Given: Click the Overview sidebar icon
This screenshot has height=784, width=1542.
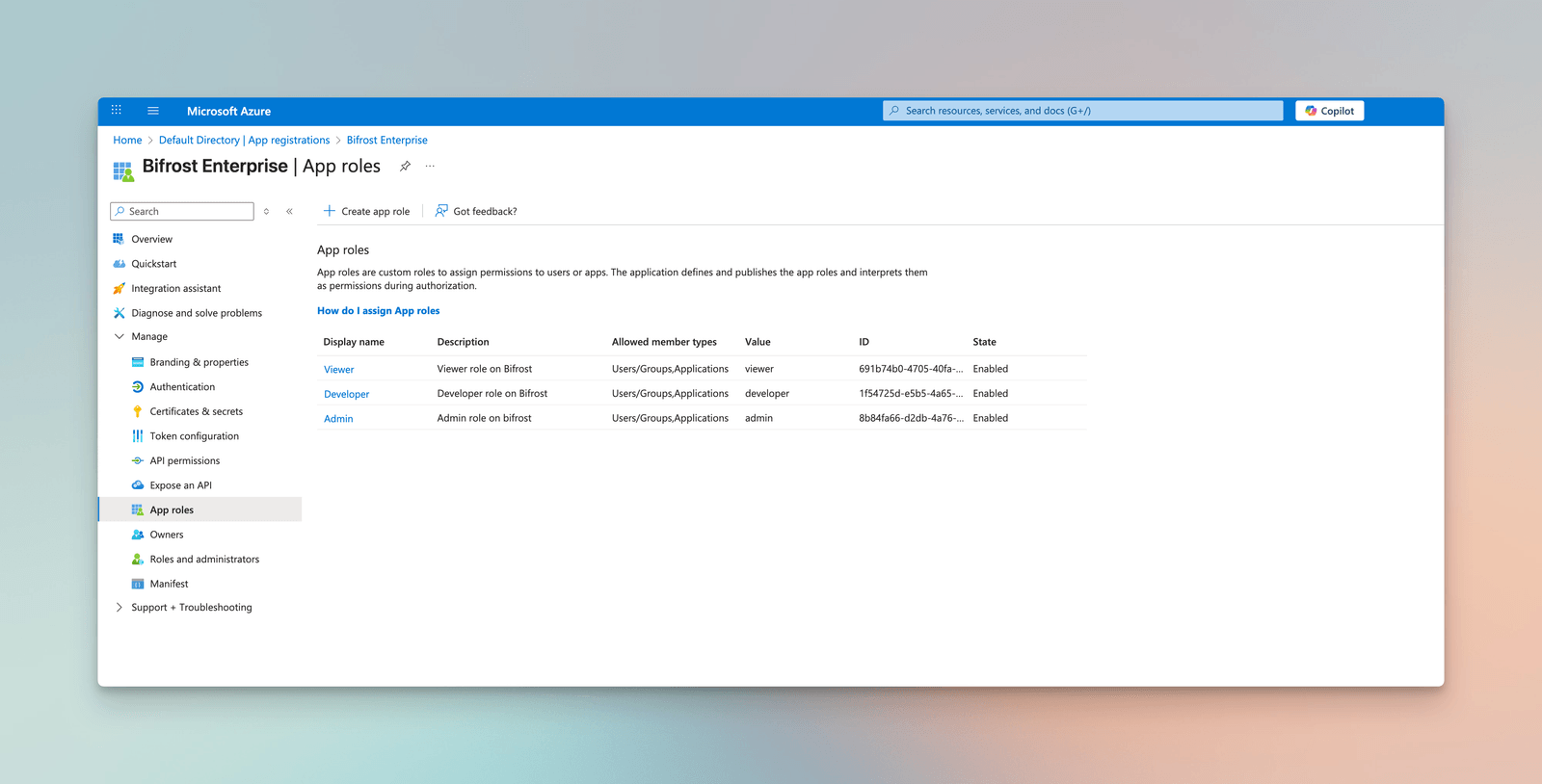Looking at the screenshot, I should tap(119, 239).
